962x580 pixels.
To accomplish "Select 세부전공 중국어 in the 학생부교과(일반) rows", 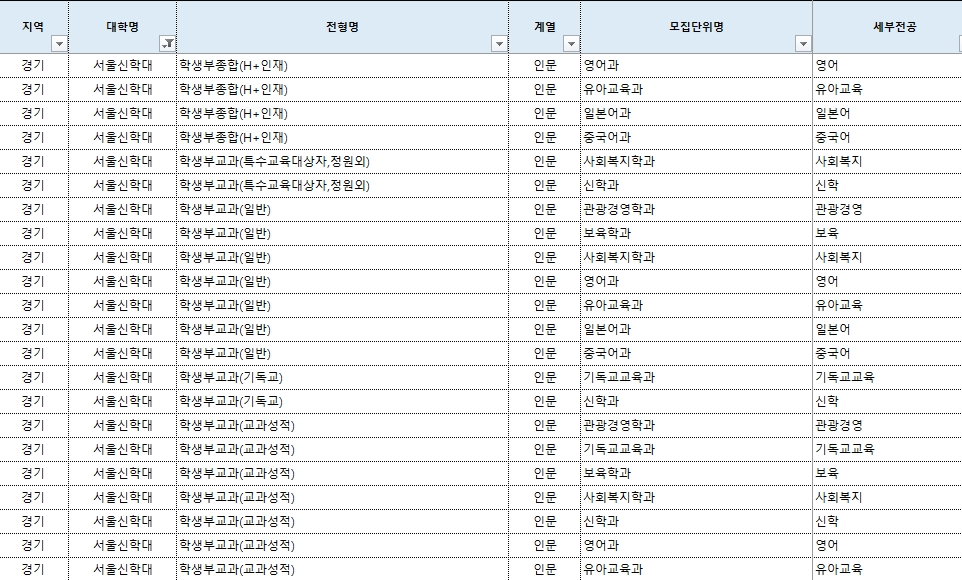I will coord(833,353).
